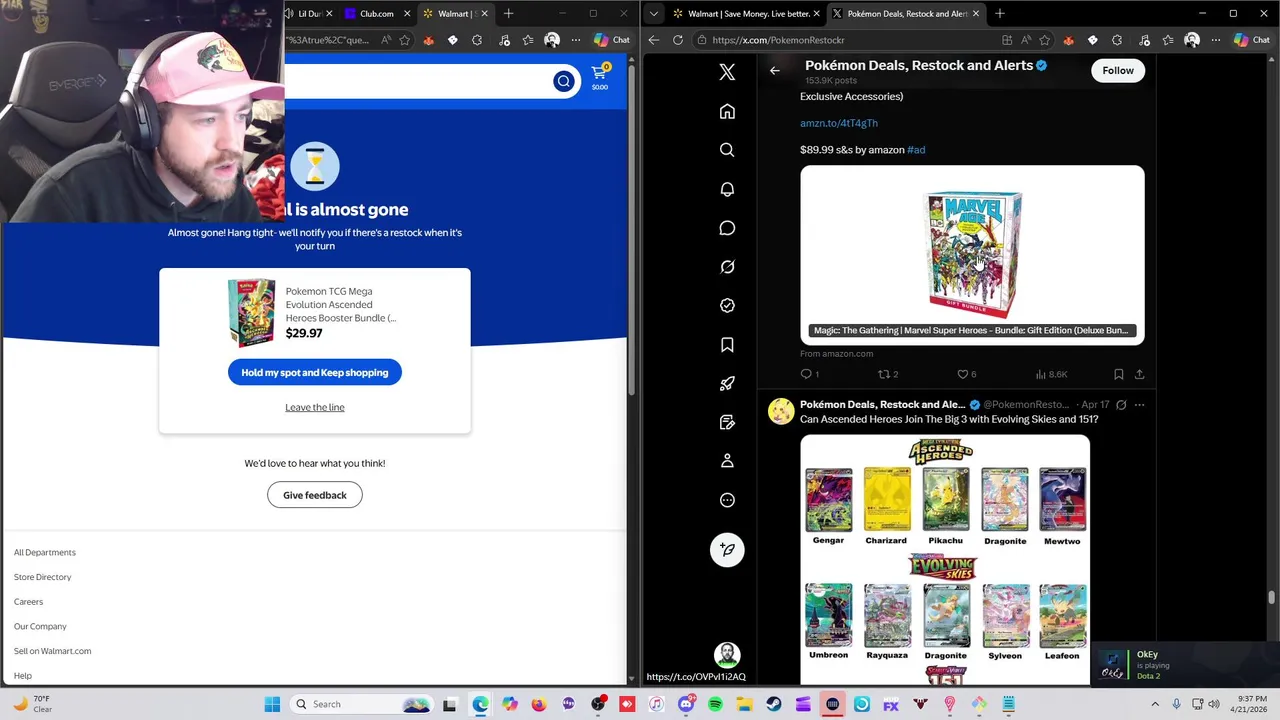Open Copilot Chat in Walmart browser window
This screenshot has height=720, width=1280.
[612, 40]
